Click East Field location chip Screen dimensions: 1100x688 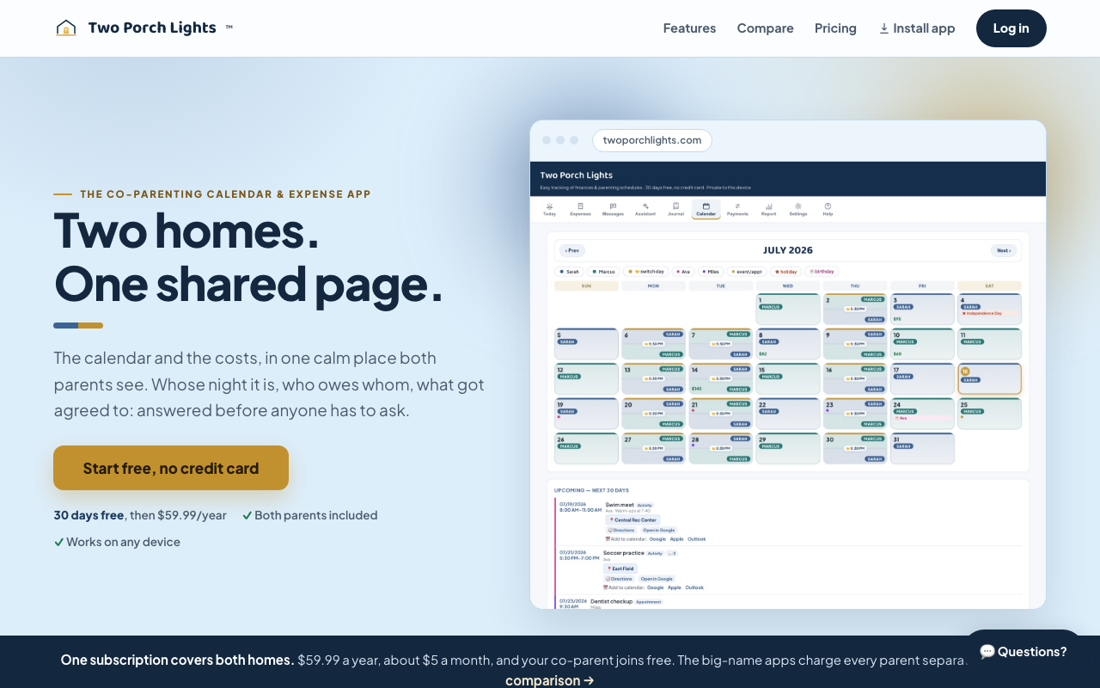622,569
